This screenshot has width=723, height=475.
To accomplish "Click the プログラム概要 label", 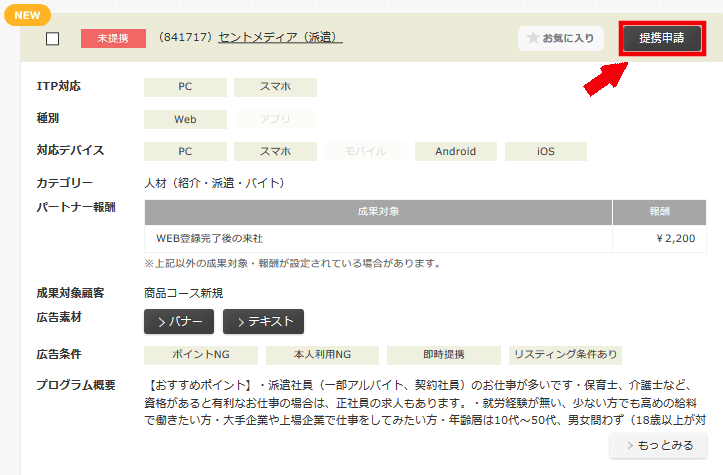I will [76, 386].
